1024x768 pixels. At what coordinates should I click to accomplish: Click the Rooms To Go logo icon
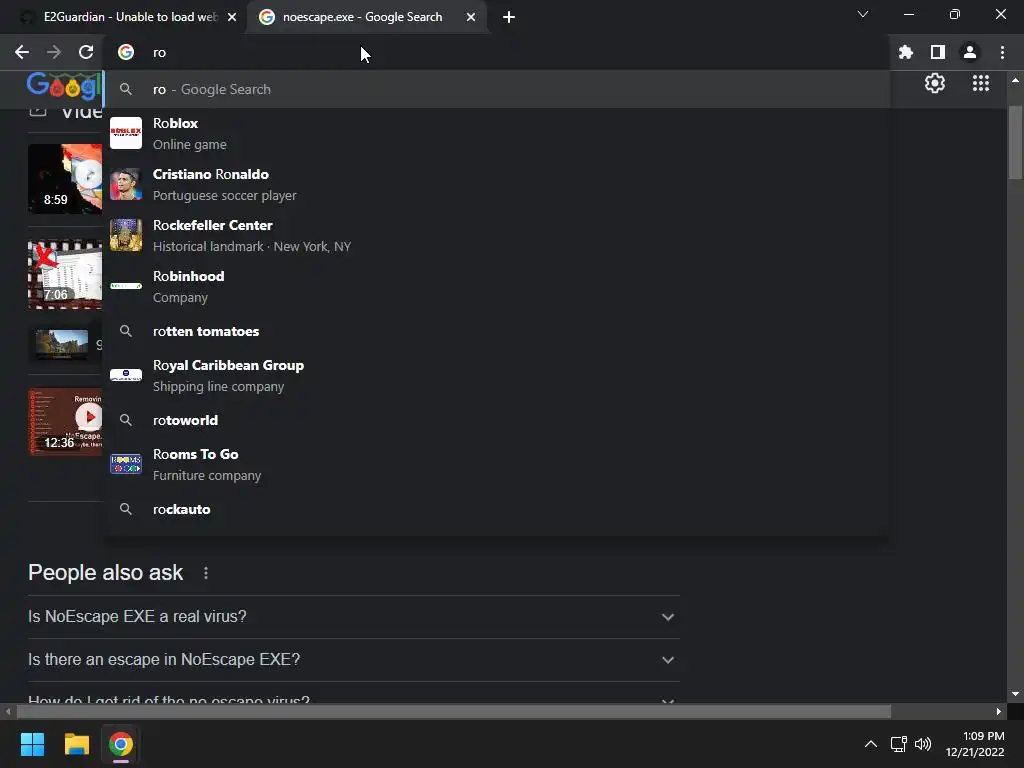pyautogui.click(x=126, y=464)
